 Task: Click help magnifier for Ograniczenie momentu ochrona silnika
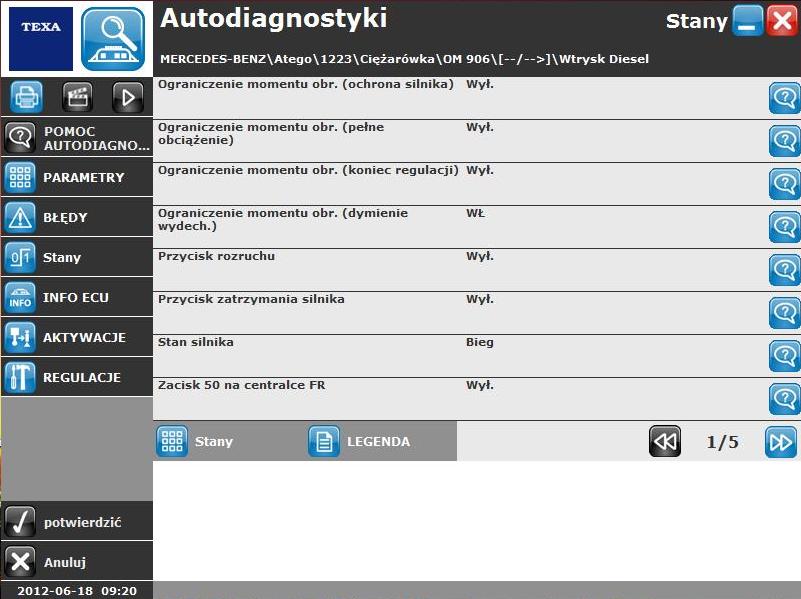pyautogui.click(x=784, y=98)
